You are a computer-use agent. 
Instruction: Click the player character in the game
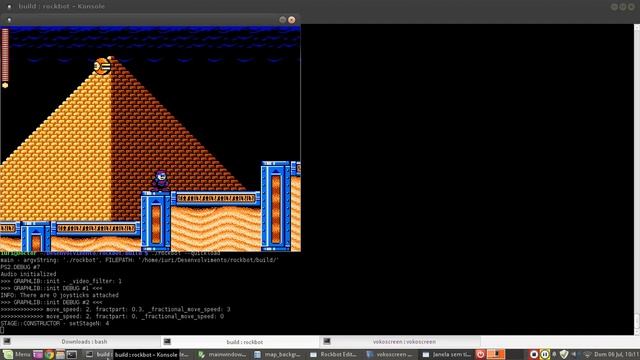pyautogui.click(x=161, y=181)
